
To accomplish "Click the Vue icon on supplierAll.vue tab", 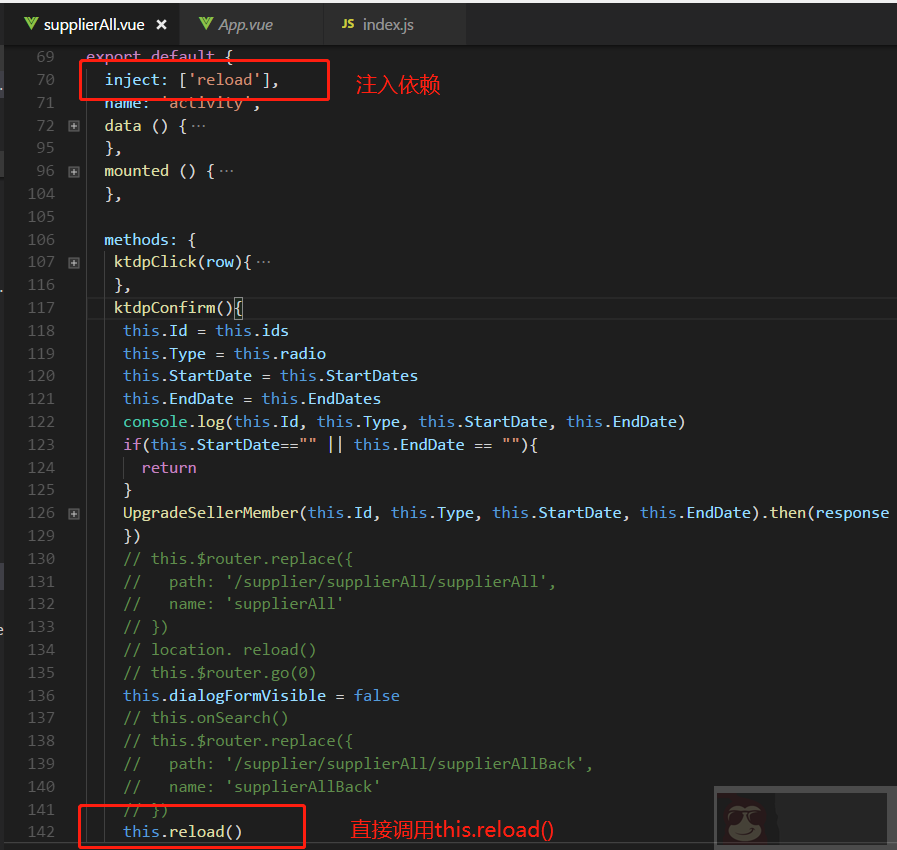I will [x=31, y=24].
